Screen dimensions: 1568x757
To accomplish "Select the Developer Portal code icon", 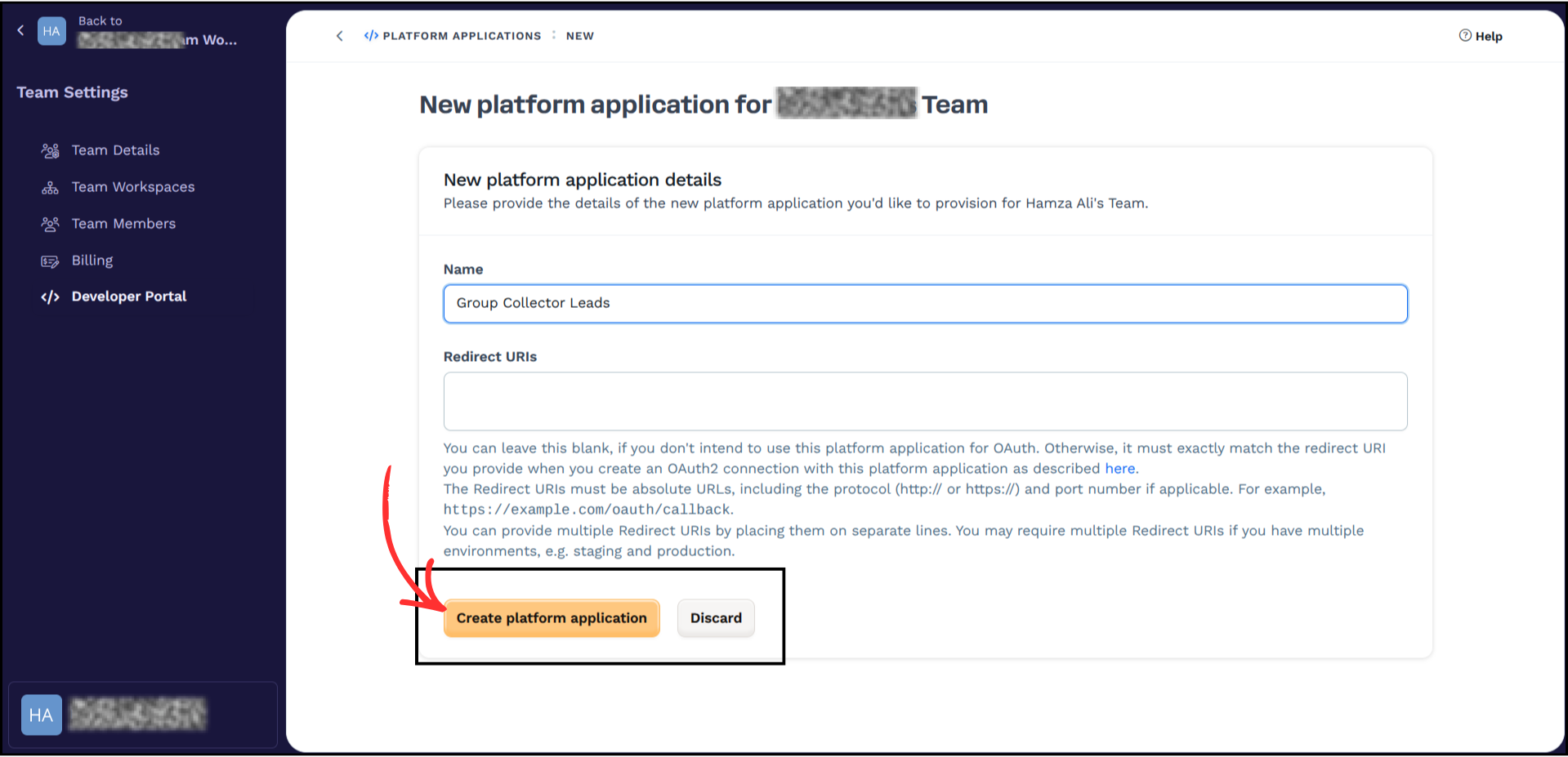I will pos(50,297).
